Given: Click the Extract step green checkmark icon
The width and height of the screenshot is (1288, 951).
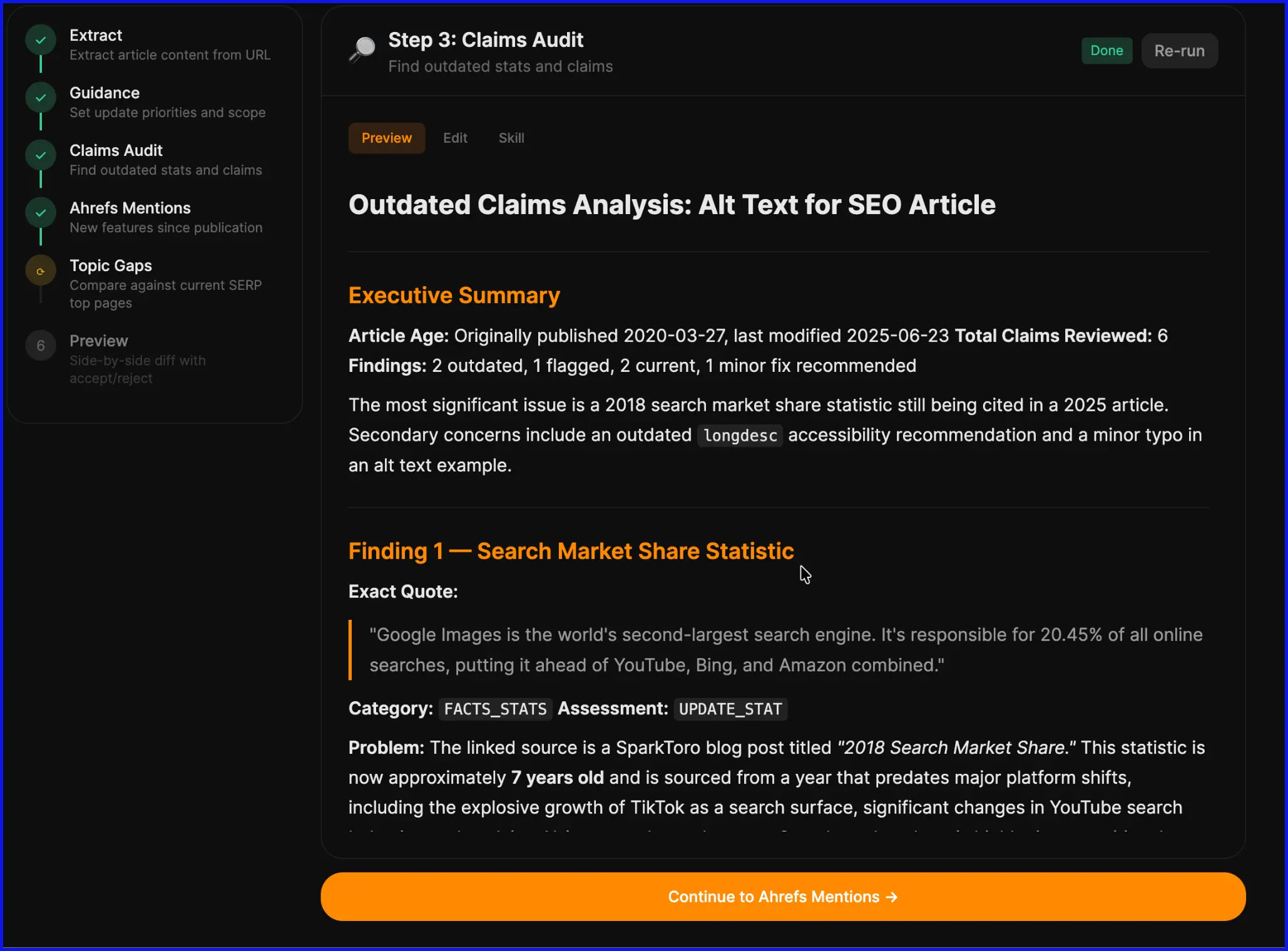Looking at the screenshot, I should click(x=41, y=40).
